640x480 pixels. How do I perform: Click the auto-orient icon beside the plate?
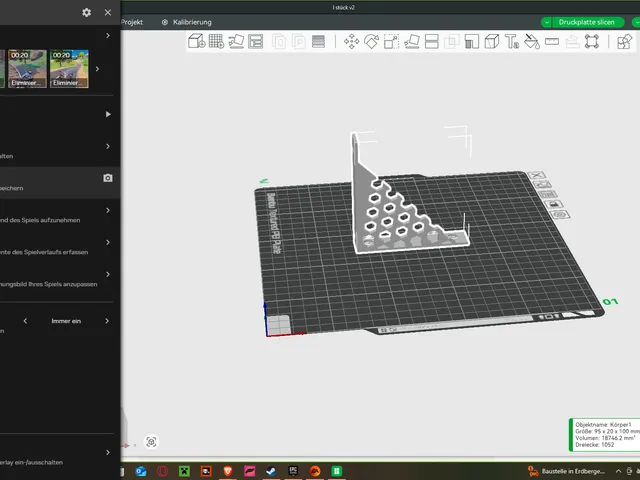(x=542, y=184)
